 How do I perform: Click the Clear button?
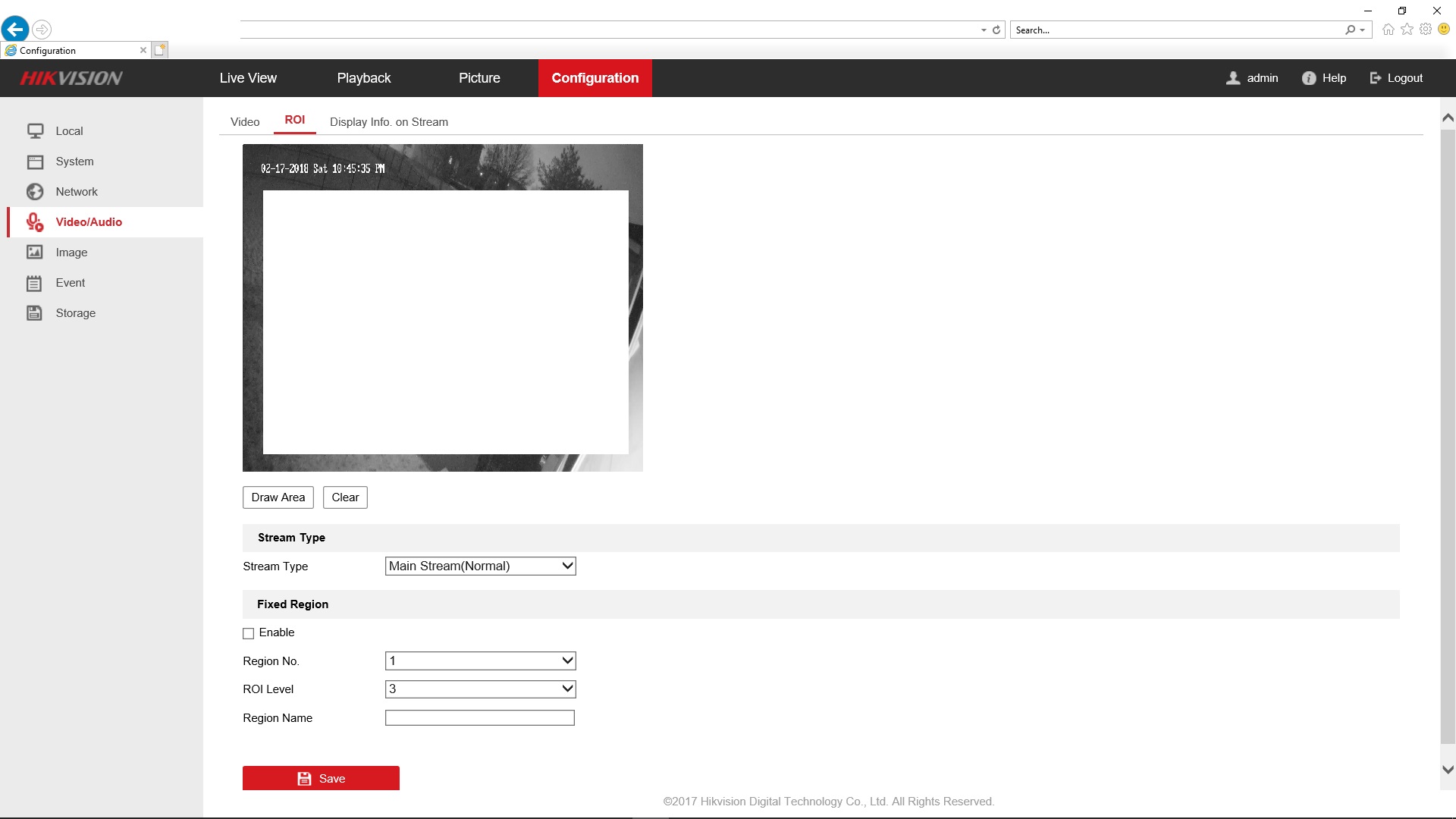point(345,497)
